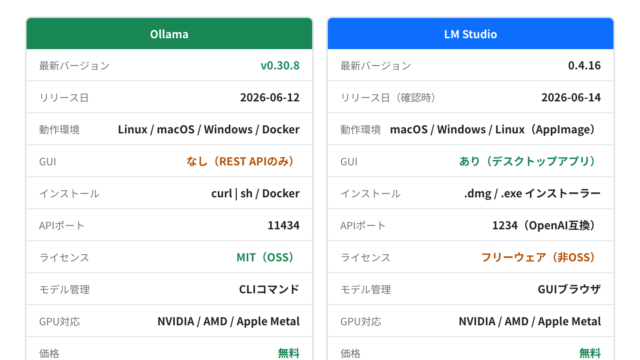Image resolution: width=640 pixels, height=360 pixels.
Task: Click 'リリース日' label in Ollama card
Action: point(64,98)
